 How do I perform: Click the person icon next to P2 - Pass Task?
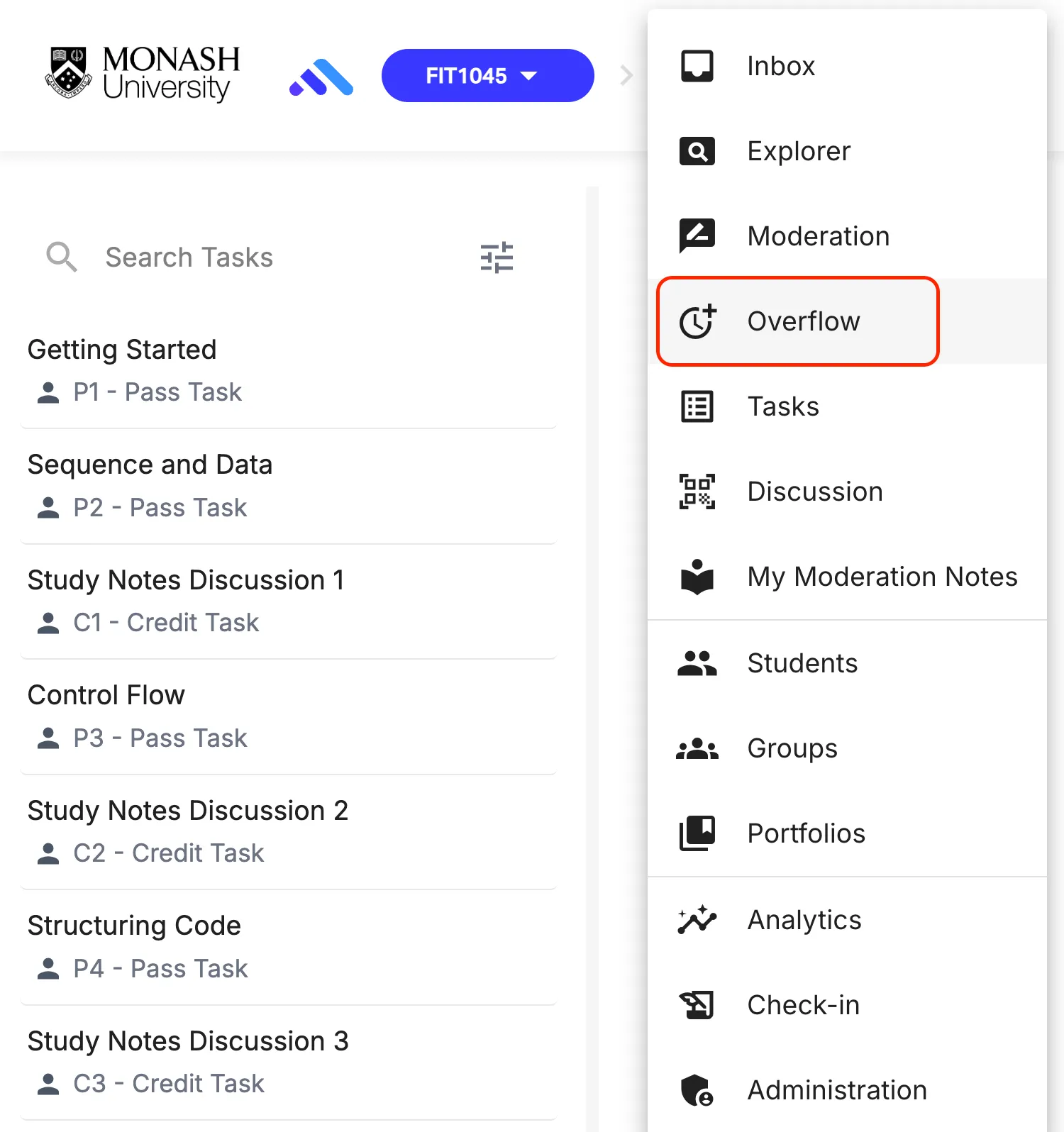coord(48,508)
